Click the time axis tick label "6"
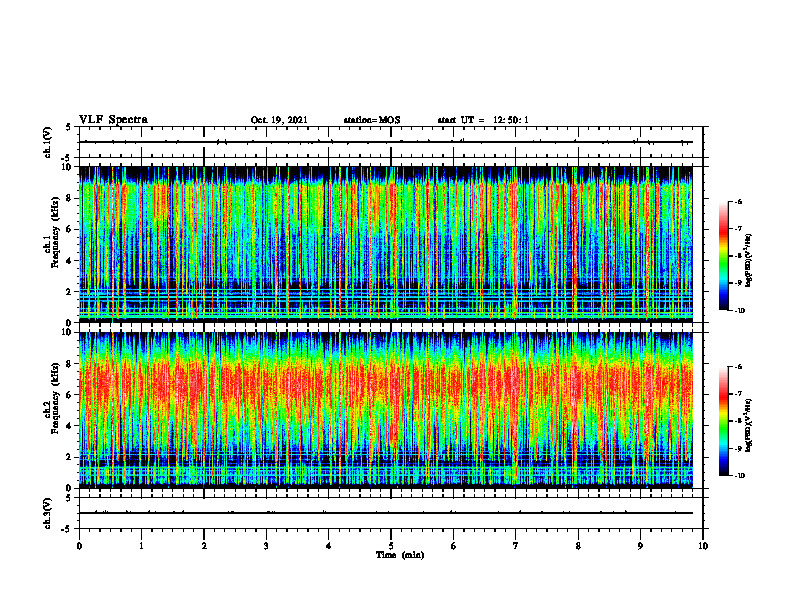The image size is (792, 612). point(454,546)
